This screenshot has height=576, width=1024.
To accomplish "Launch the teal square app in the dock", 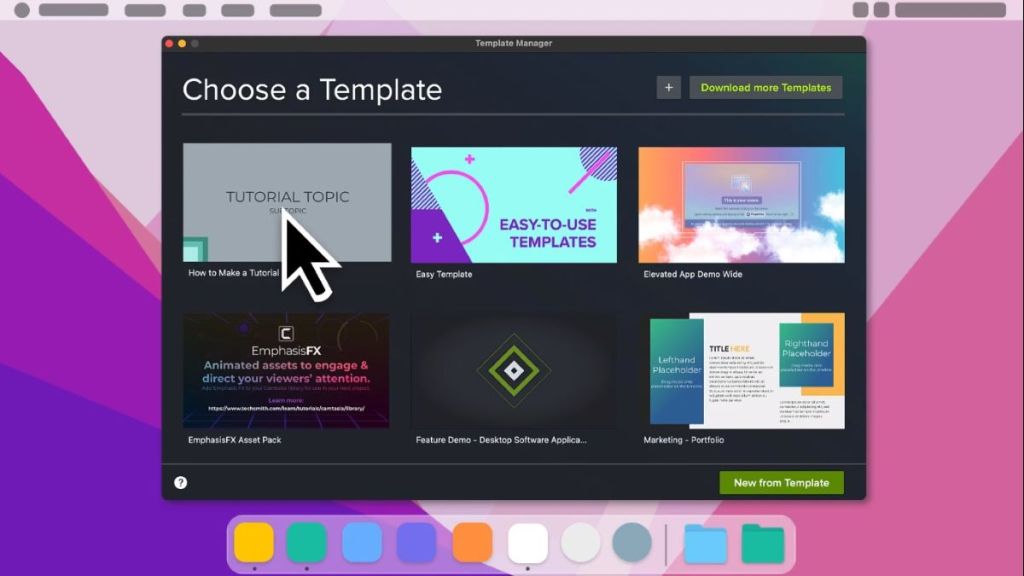I will tap(307, 542).
